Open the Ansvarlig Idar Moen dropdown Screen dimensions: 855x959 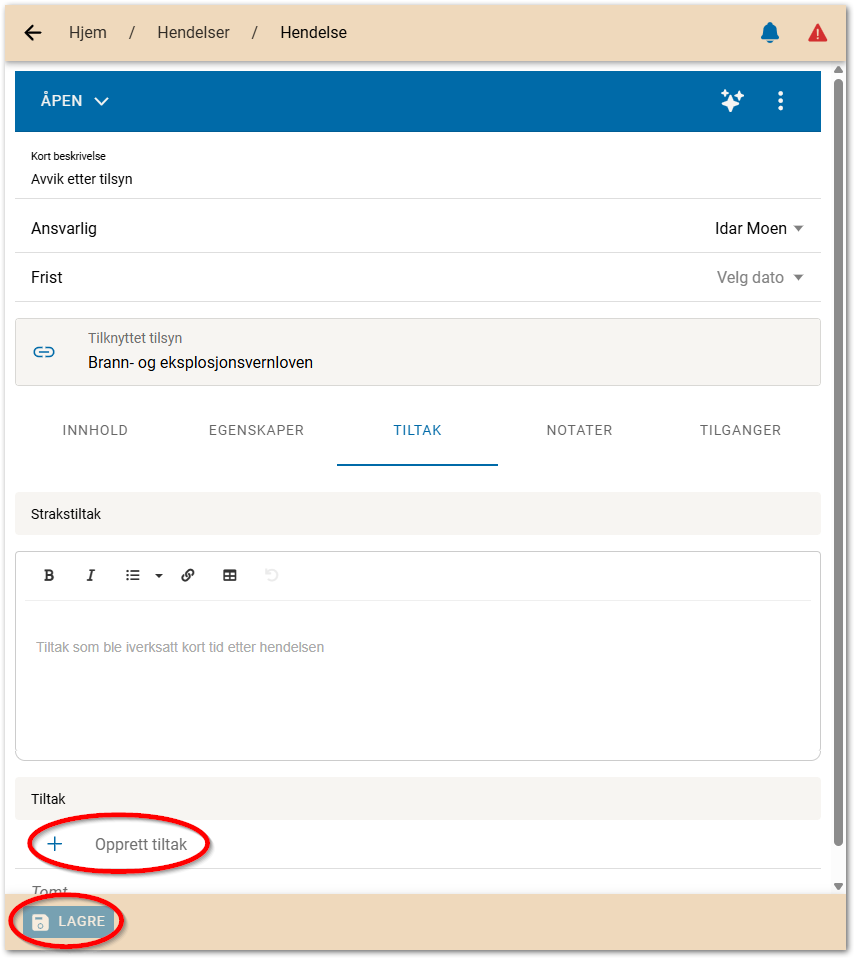click(x=759, y=228)
